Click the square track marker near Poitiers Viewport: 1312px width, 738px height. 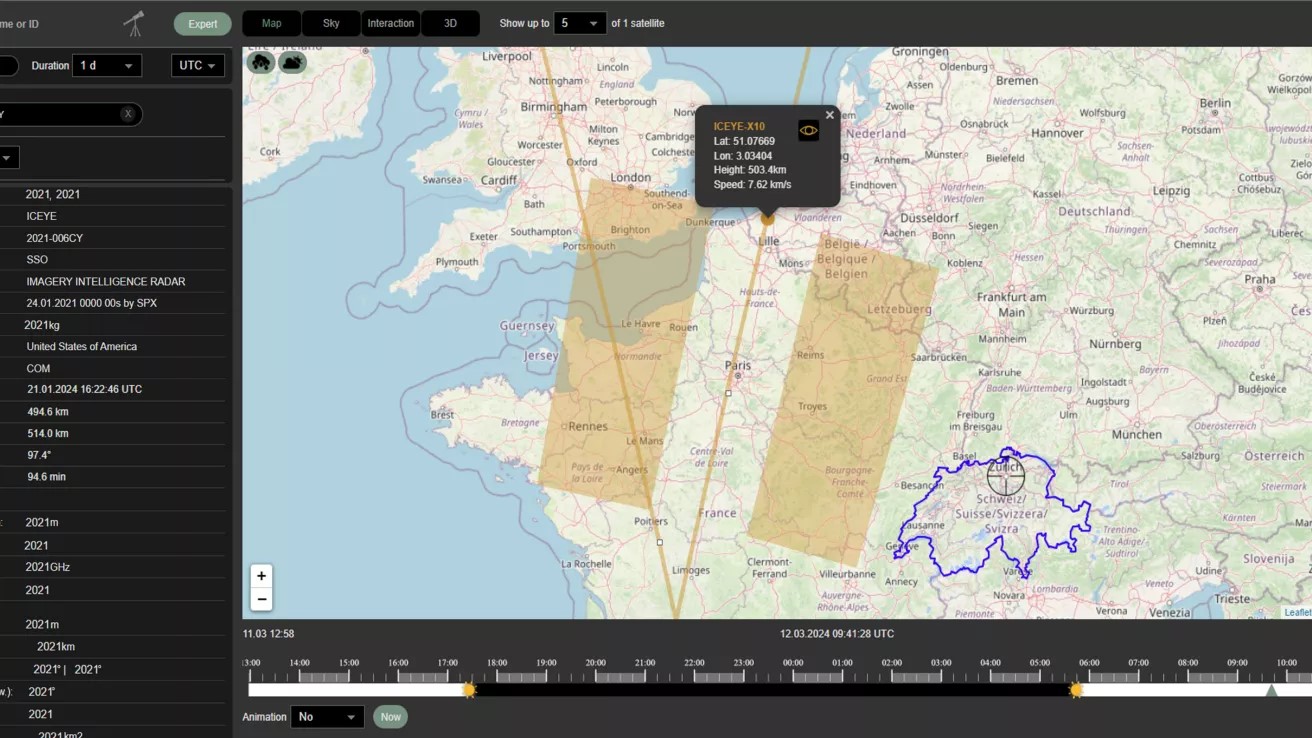tap(659, 542)
